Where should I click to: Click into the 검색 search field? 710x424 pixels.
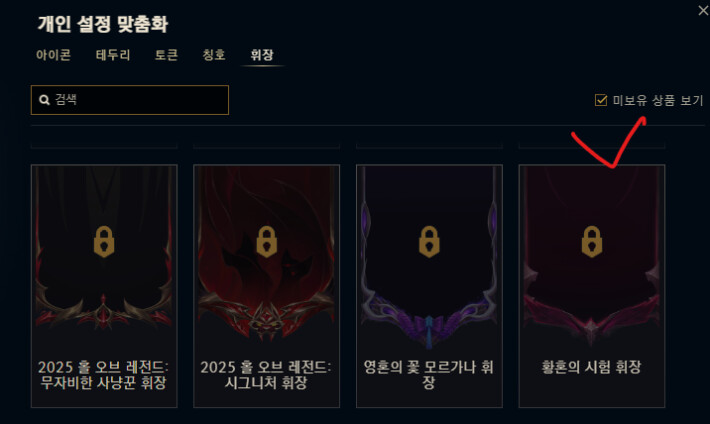[x=130, y=100]
